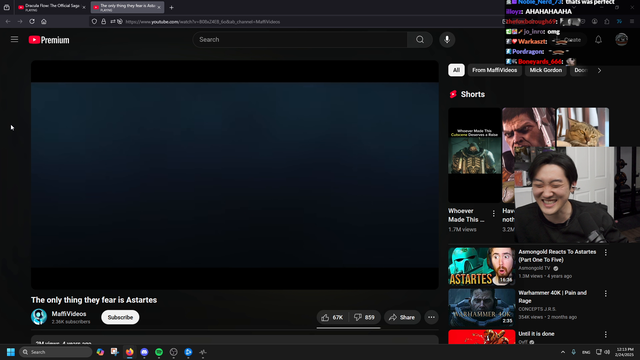The width and height of the screenshot is (640, 360).
Task: Open Asmongold Reacts To Astartes video title
Action: click(x=557, y=256)
